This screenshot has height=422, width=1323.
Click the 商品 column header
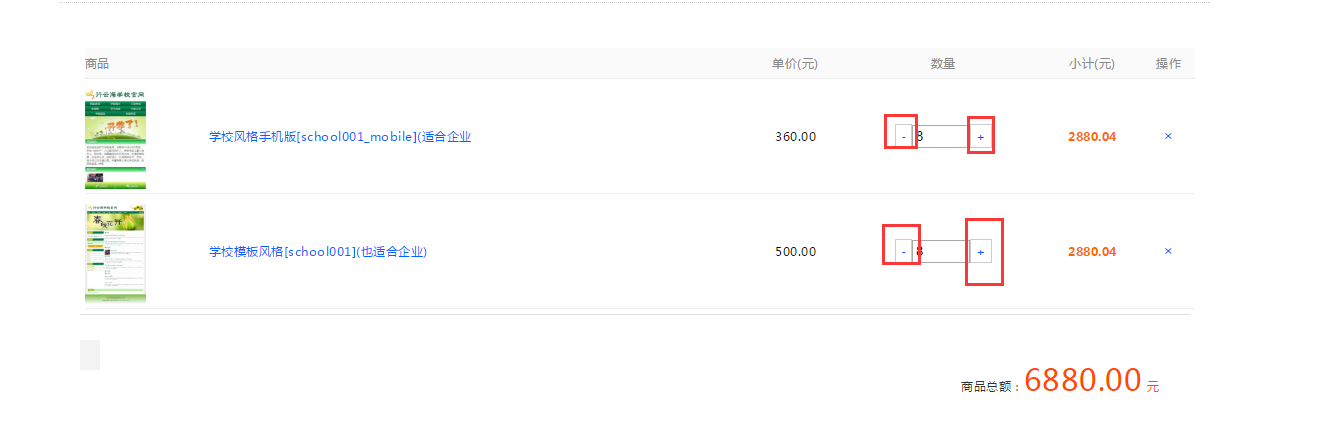pos(97,64)
